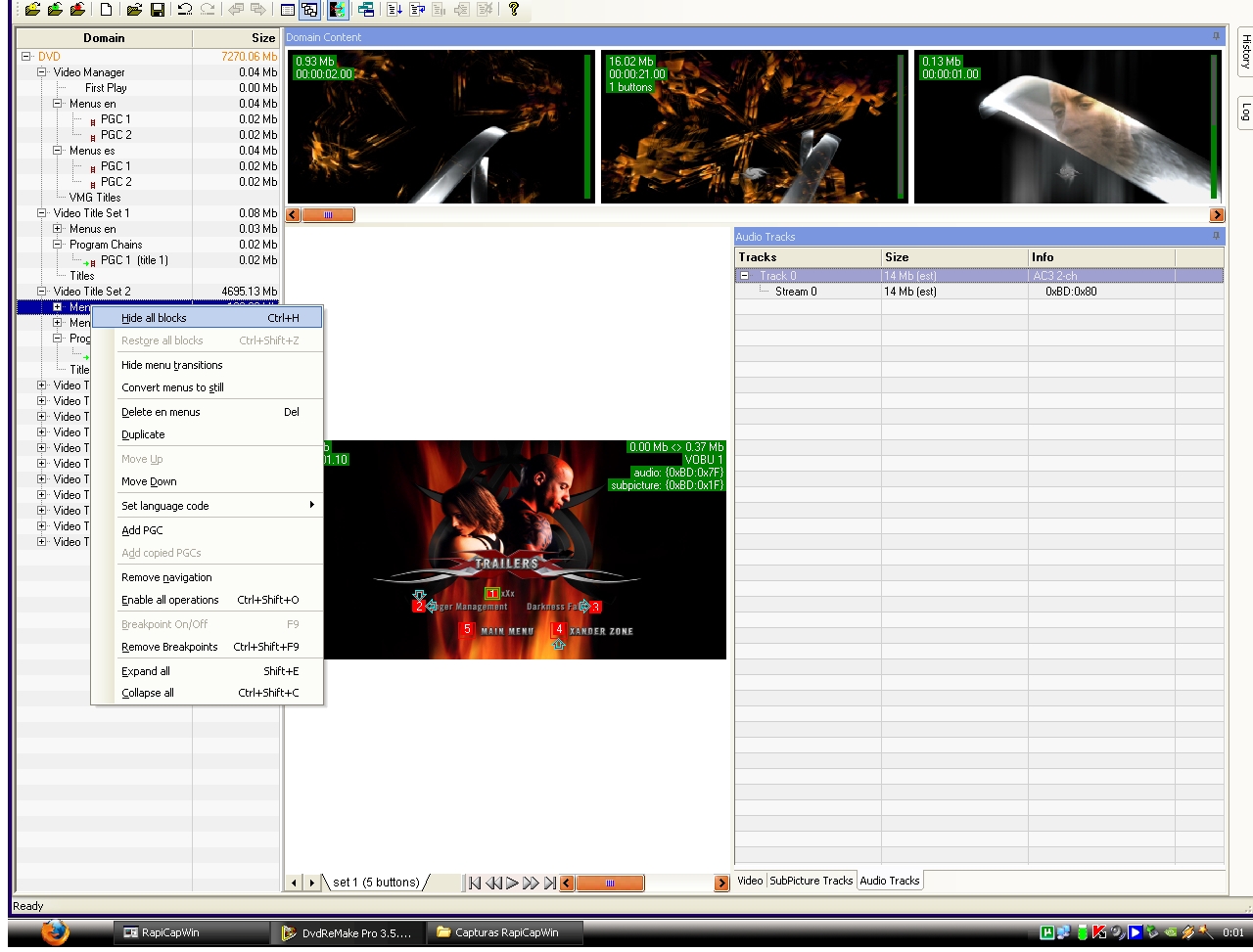Click the grayed navigate-forward arrow icon
Viewport: 1253px width, 952px height.
[x=257, y=9]
